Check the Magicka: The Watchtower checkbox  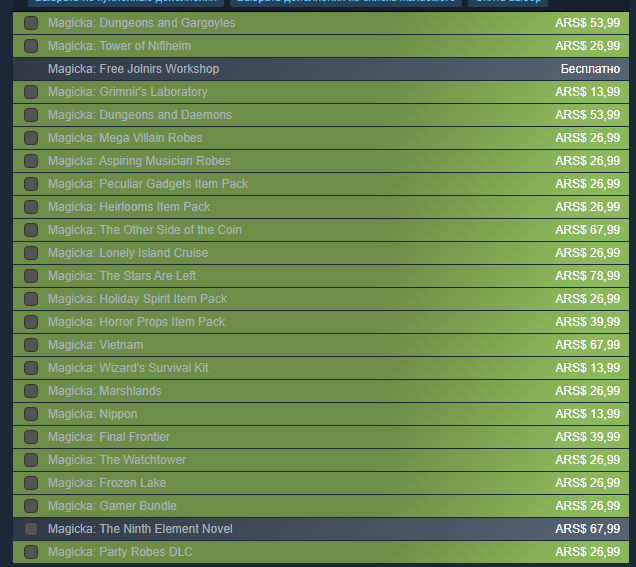click(x=31, y=460)
